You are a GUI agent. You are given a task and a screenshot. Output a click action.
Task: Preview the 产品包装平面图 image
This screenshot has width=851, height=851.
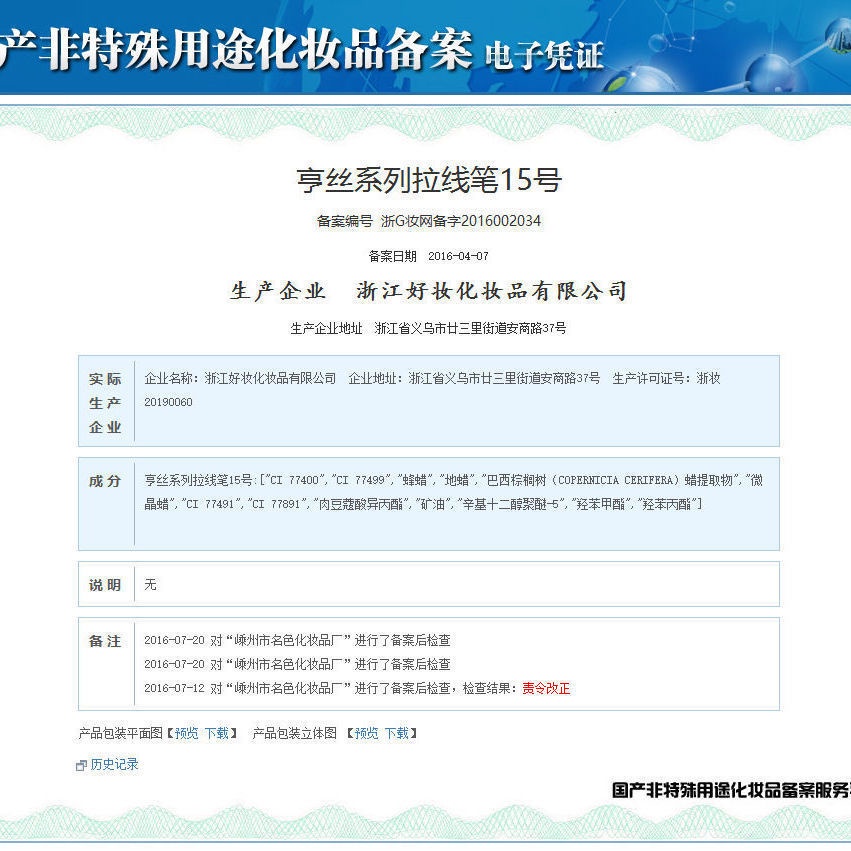tap(186, 733)
